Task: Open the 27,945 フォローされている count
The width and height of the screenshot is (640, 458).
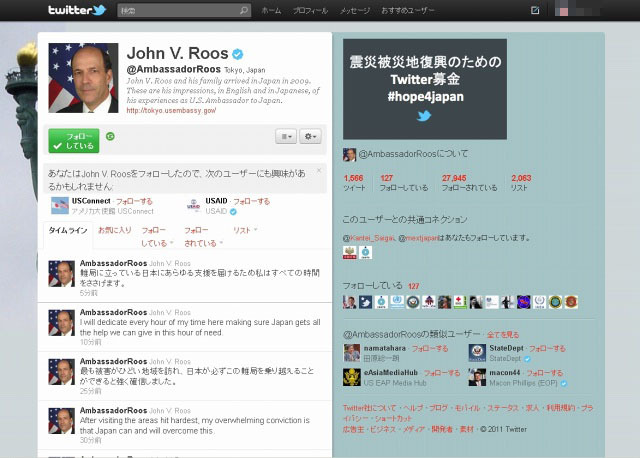Action: coord(469,183)
